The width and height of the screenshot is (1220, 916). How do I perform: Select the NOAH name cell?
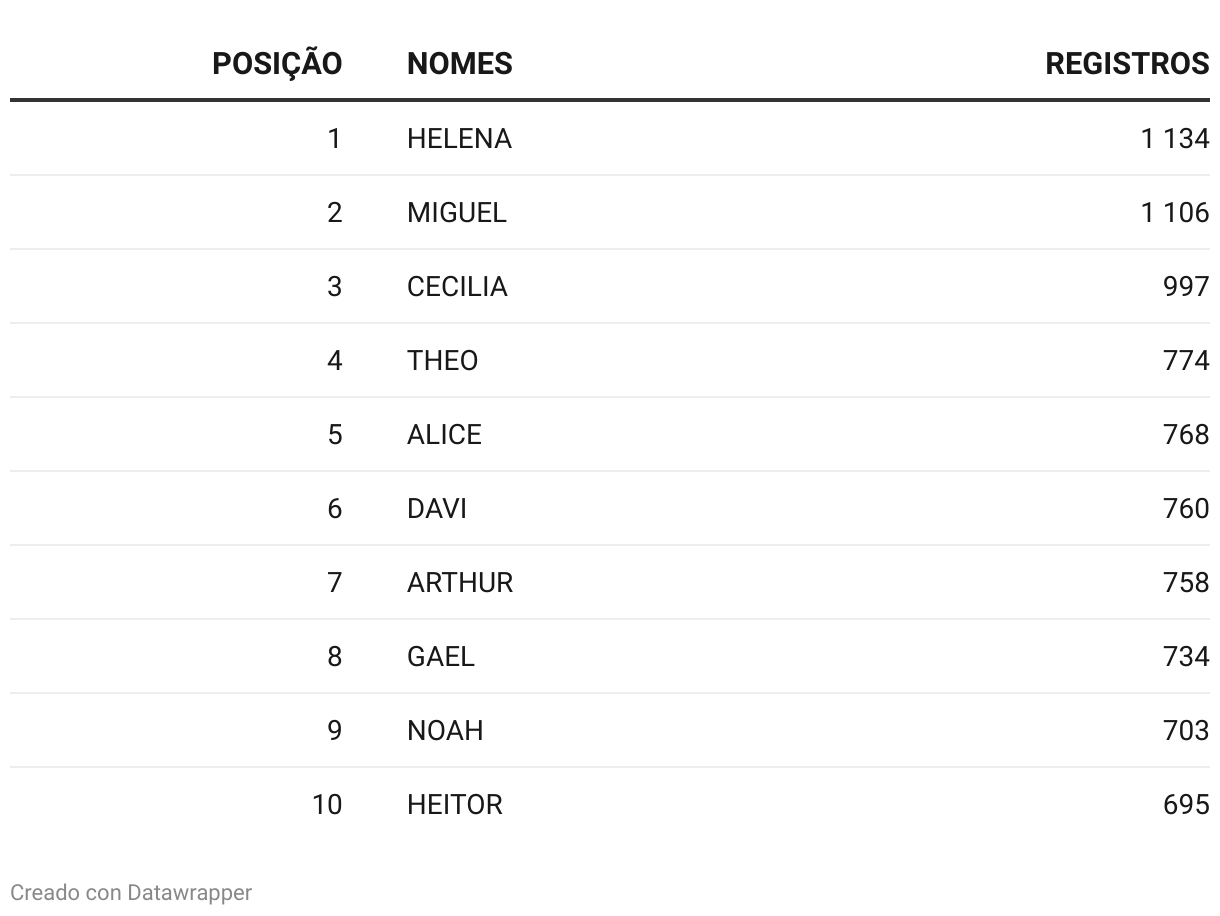[445, 731]
